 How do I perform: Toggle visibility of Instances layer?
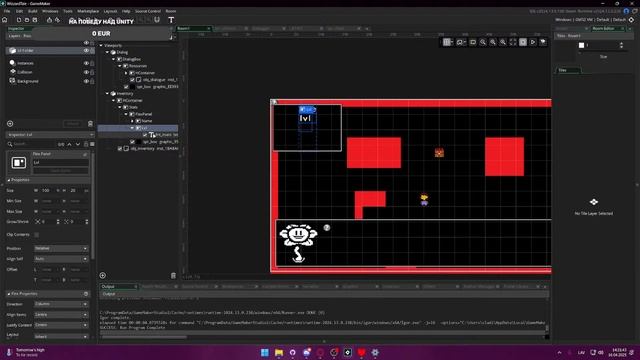[x=86, y=63]
